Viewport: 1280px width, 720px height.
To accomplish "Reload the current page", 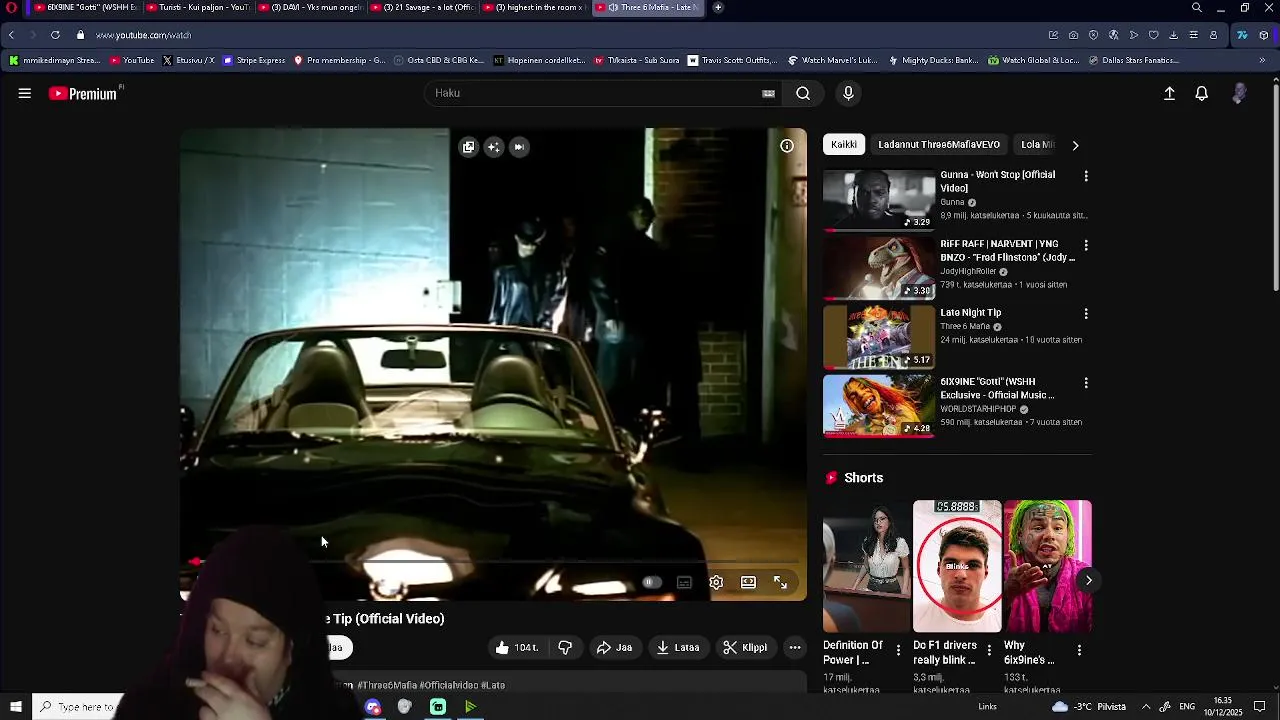I will point(55,35).
